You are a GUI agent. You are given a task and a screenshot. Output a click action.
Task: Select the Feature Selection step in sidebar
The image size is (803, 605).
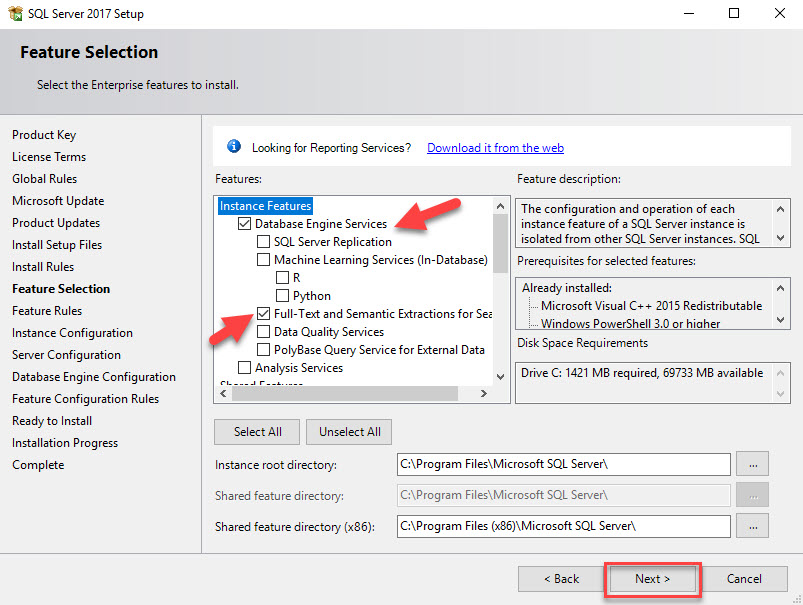61,289
